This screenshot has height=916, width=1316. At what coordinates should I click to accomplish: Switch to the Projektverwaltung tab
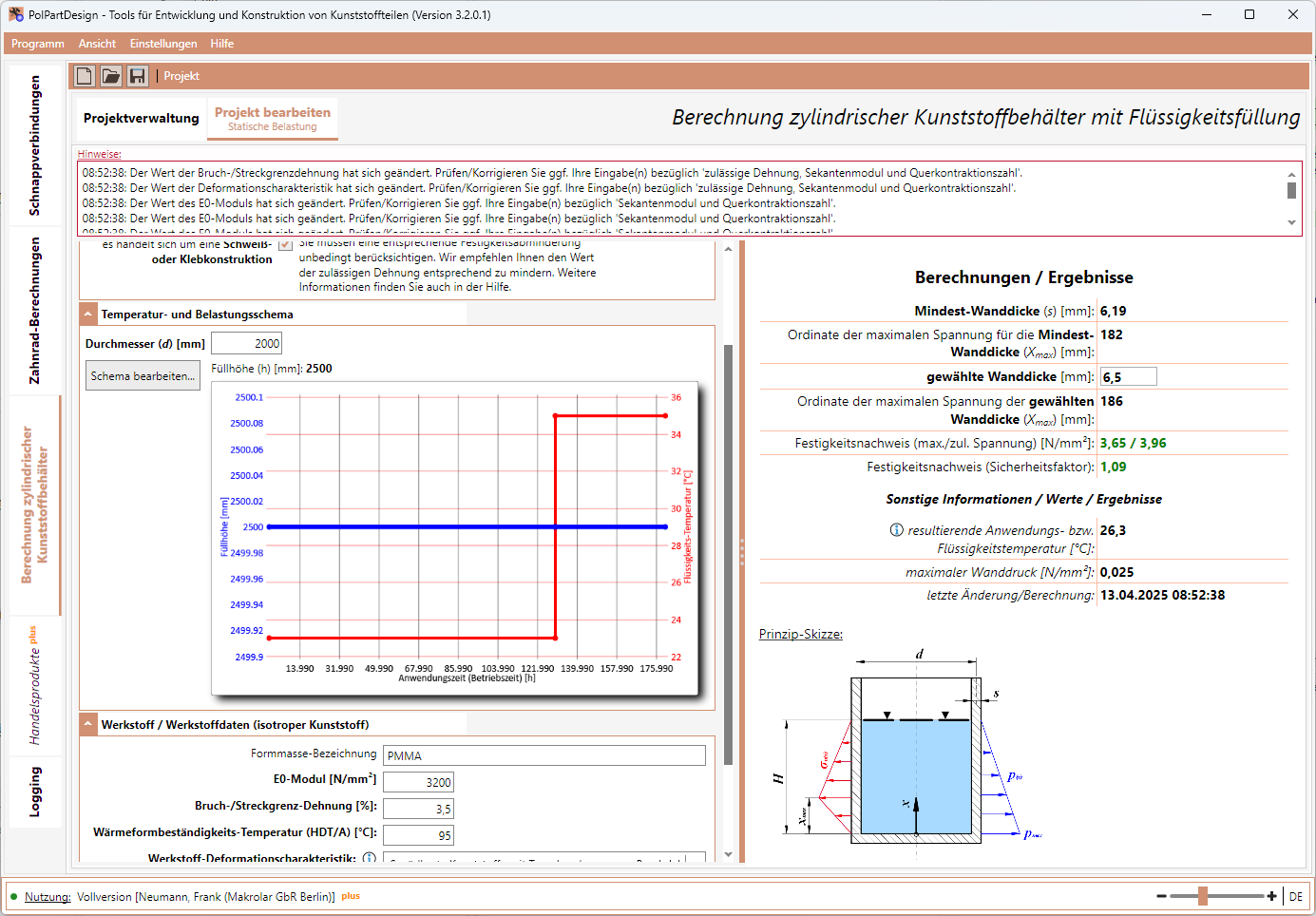(x=142, y=119)
